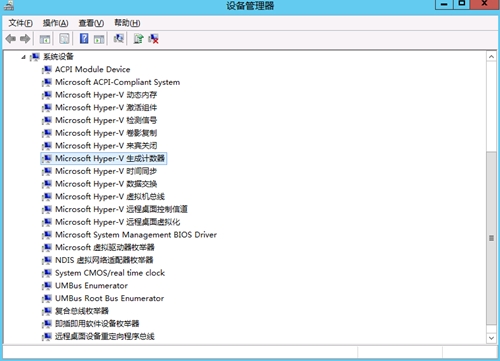Open the 操作(A) menu

[55, 23]
